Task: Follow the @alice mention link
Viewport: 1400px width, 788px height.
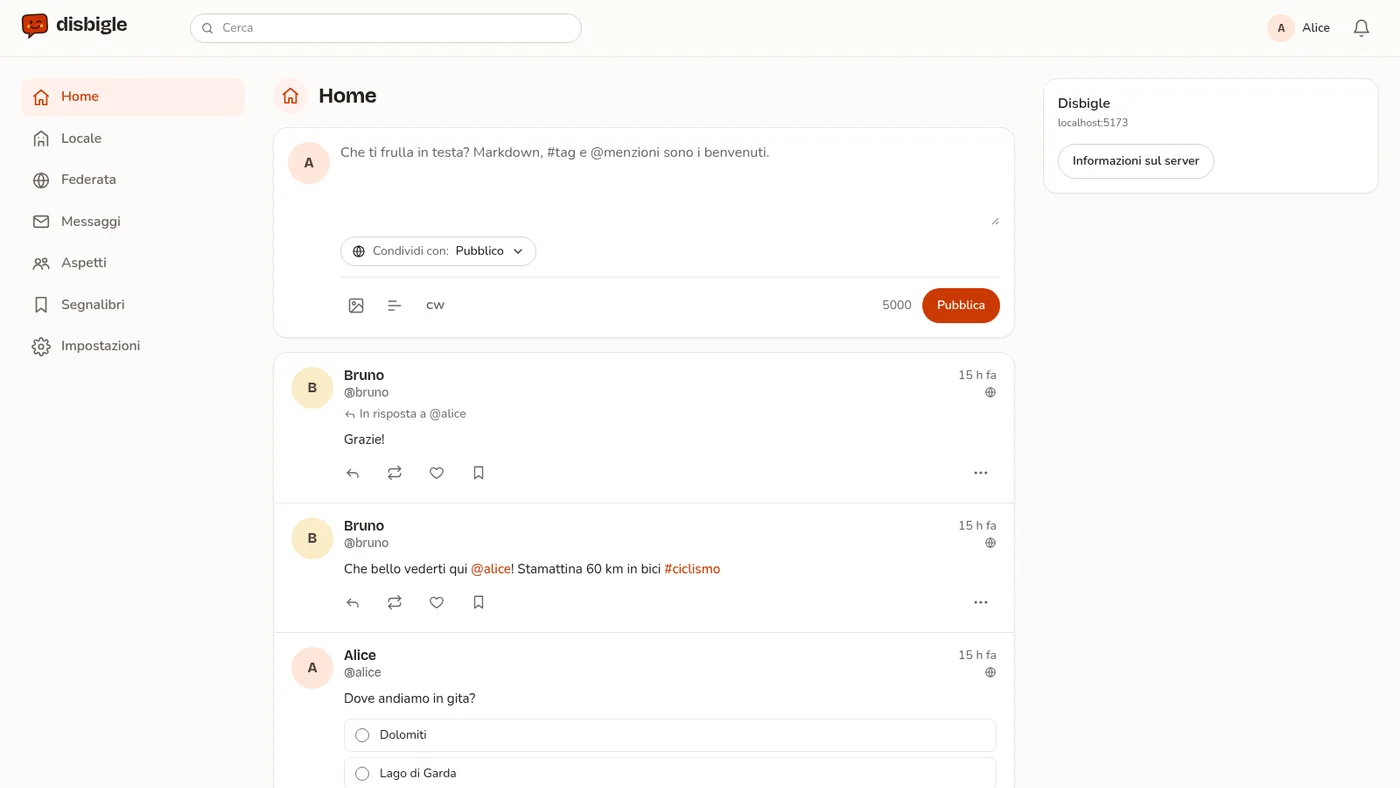Action: pos(491,569)
